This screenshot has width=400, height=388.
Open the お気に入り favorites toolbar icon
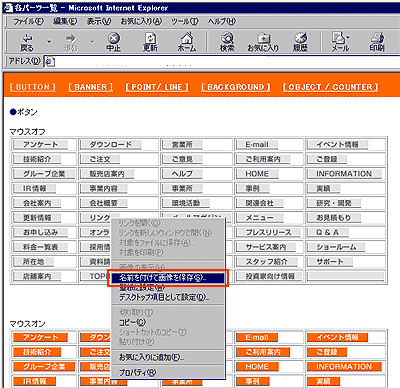point(263,38)
